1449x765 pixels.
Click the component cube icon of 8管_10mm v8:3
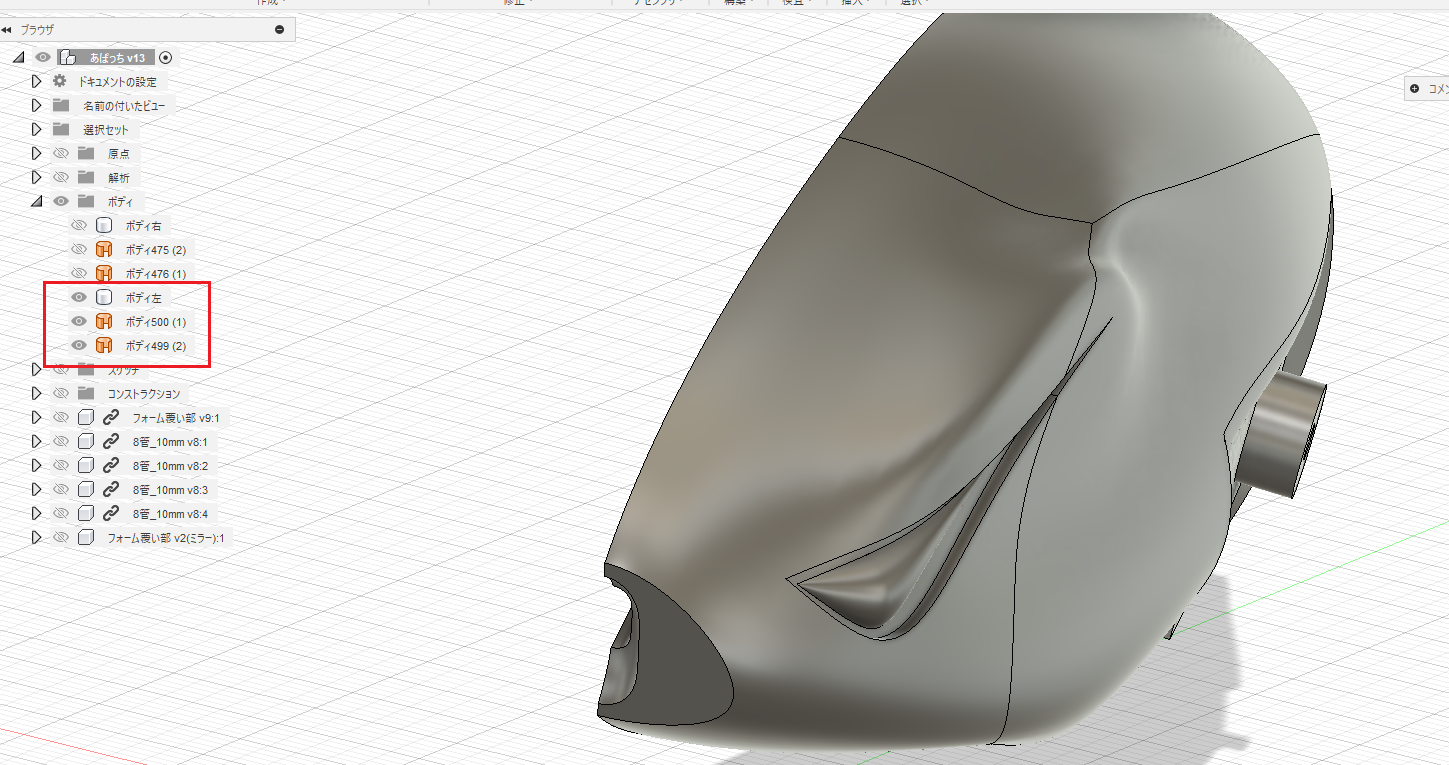pyautogui.click(x=86, y=489)
